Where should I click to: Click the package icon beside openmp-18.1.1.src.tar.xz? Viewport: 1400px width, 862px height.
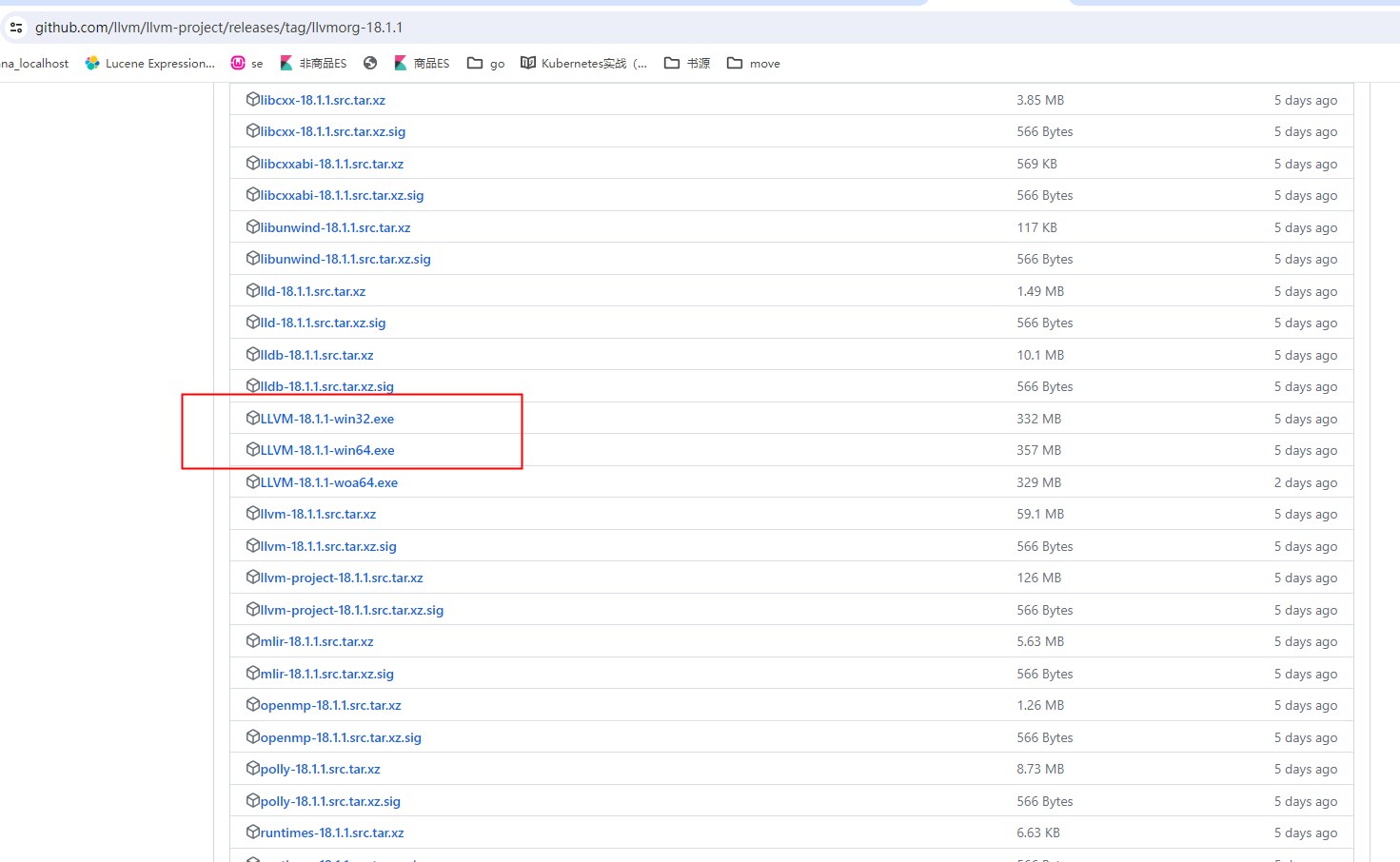[253, 704]
